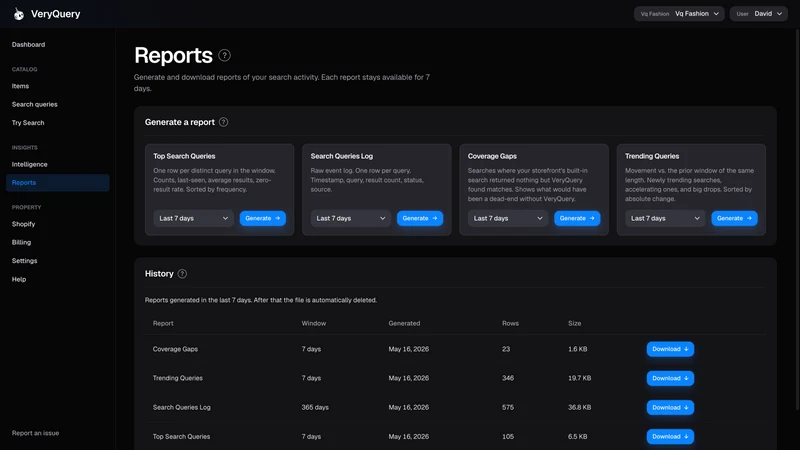
Task: Expand Coverage Gaps time window dropdown
Action: point(508,218)
